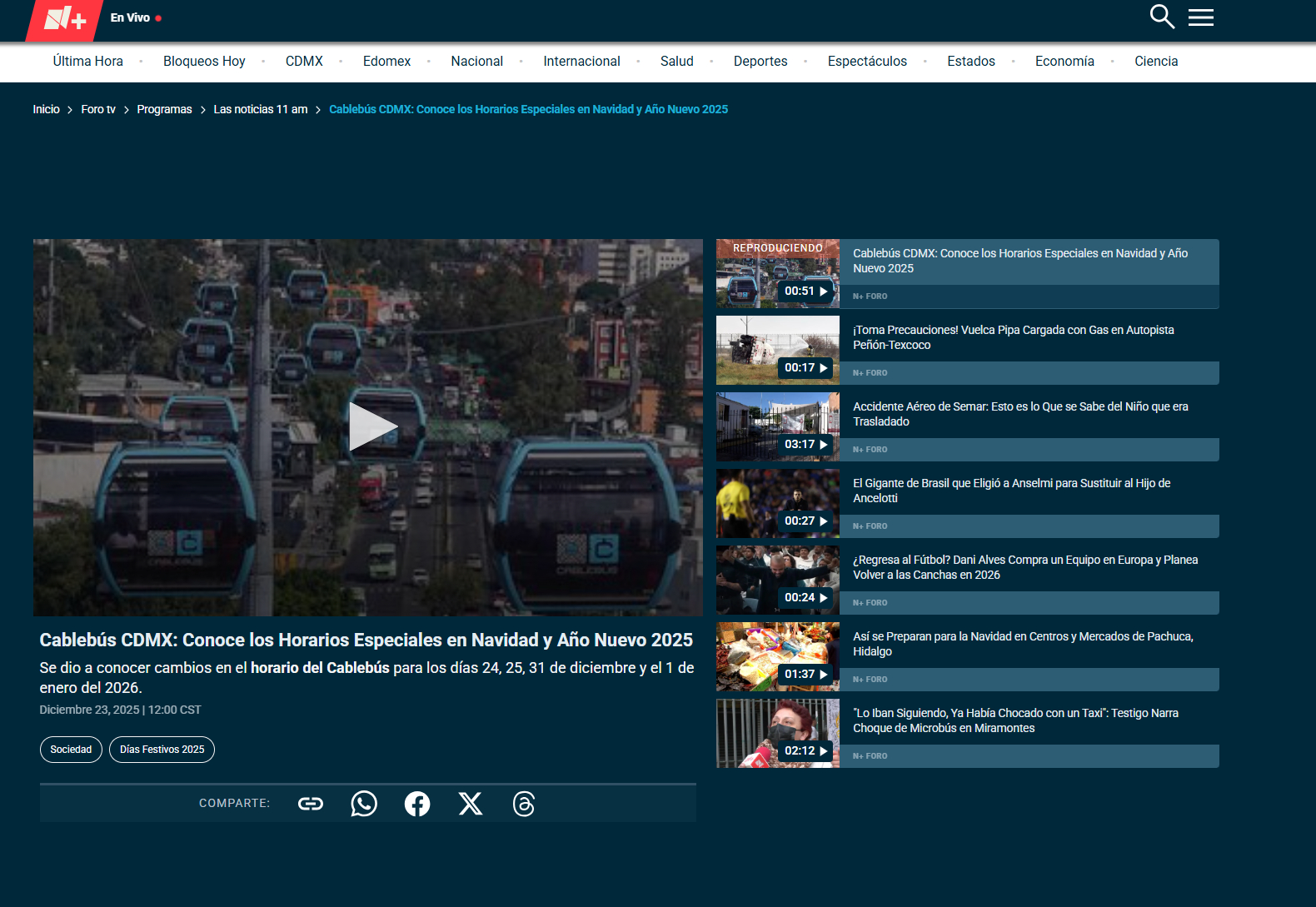Play the Anselmi Brazil club thumbnail video
1316x907 pixels.
coord(778,504)
